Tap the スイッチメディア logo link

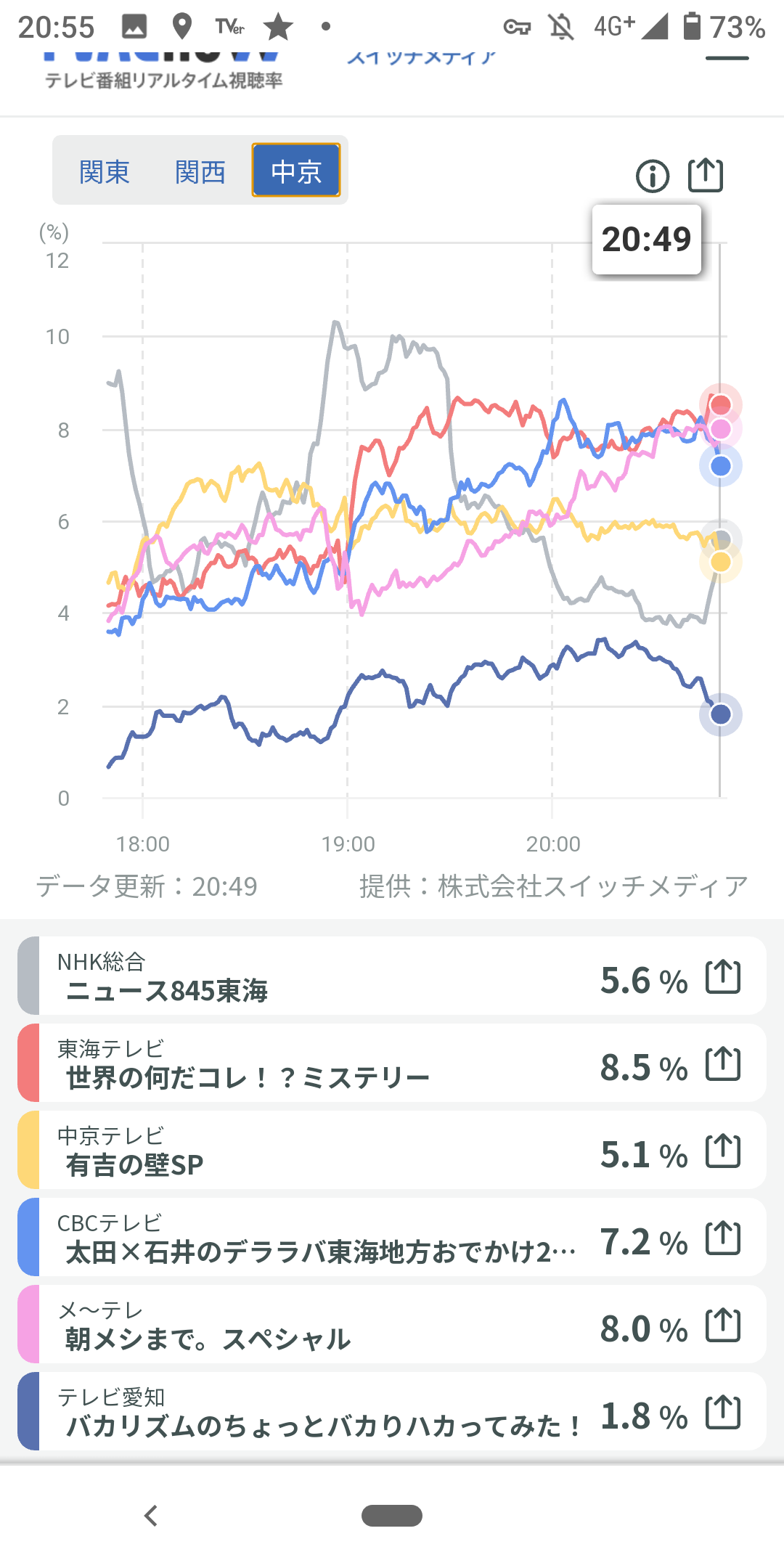click(x=421, y=57)
